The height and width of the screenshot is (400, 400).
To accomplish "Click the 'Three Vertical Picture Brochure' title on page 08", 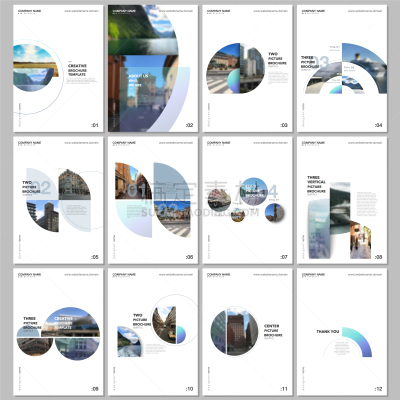I will tap(316, 185).
